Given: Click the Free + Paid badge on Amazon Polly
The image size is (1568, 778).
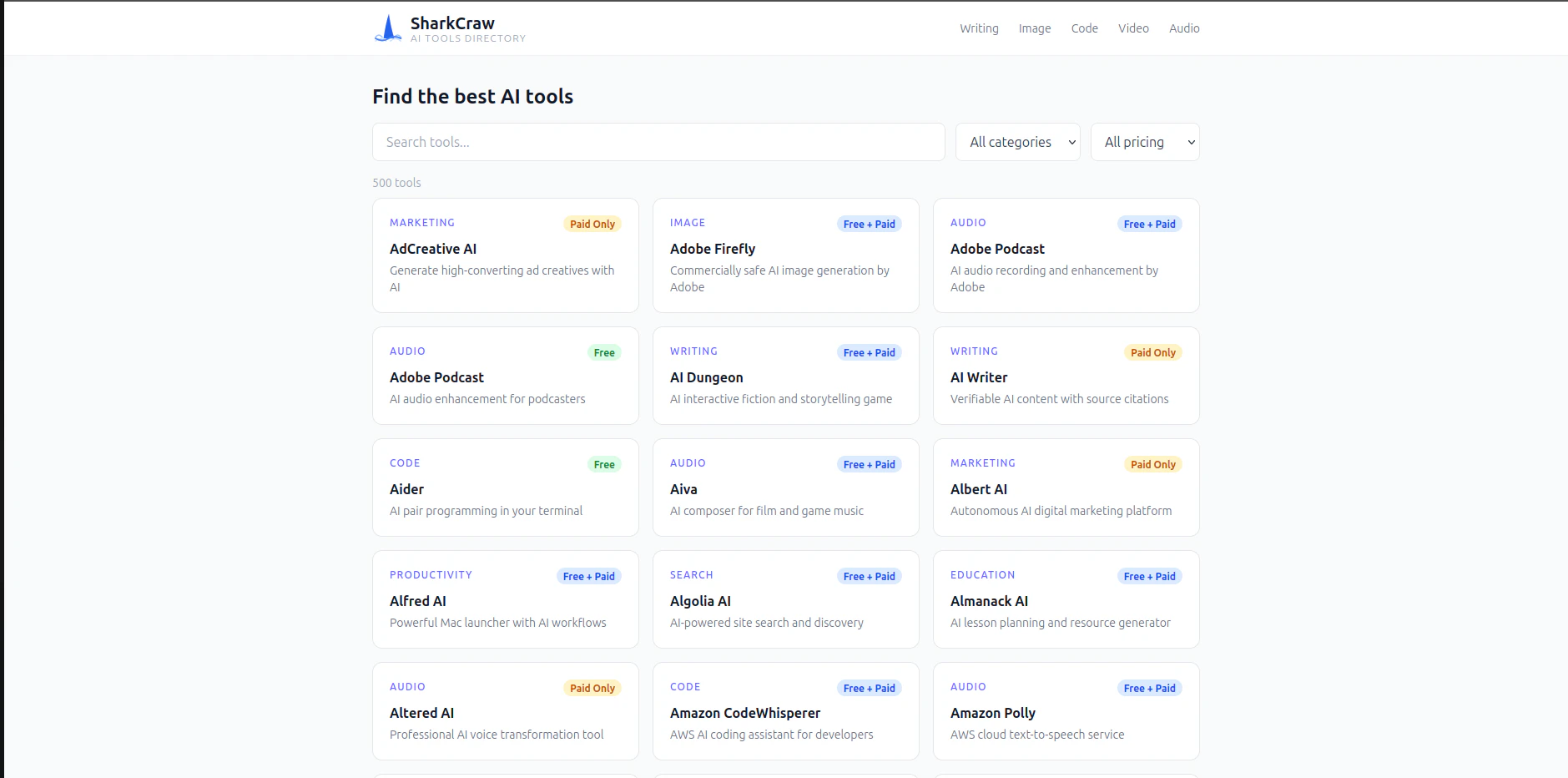Looking at the screenshot, I should pos(1149,688).
